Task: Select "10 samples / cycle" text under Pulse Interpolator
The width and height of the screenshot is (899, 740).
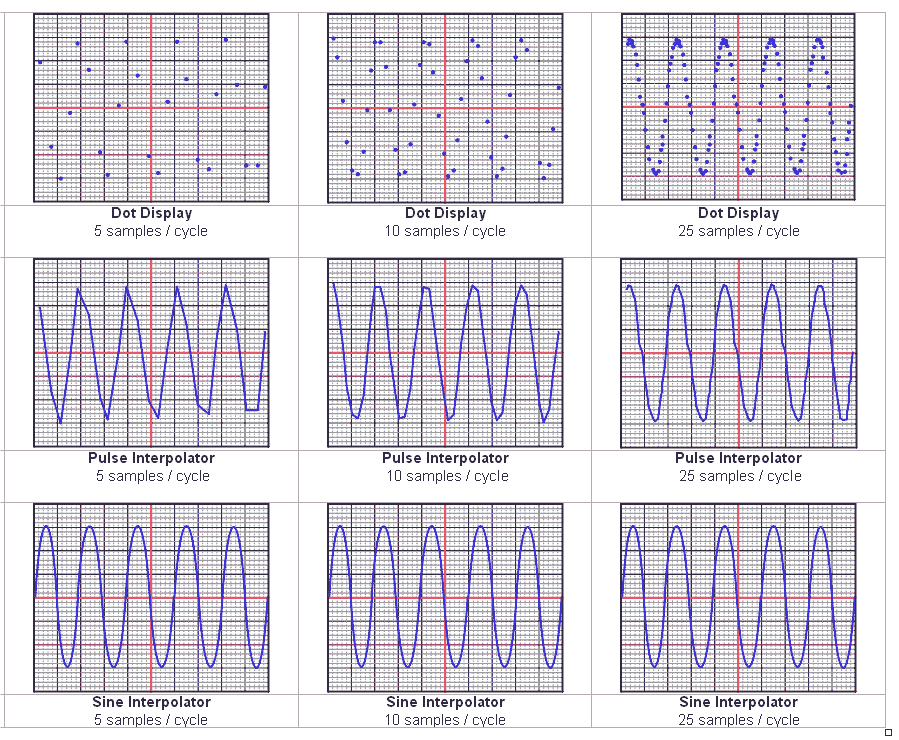Action: (445, 476)
